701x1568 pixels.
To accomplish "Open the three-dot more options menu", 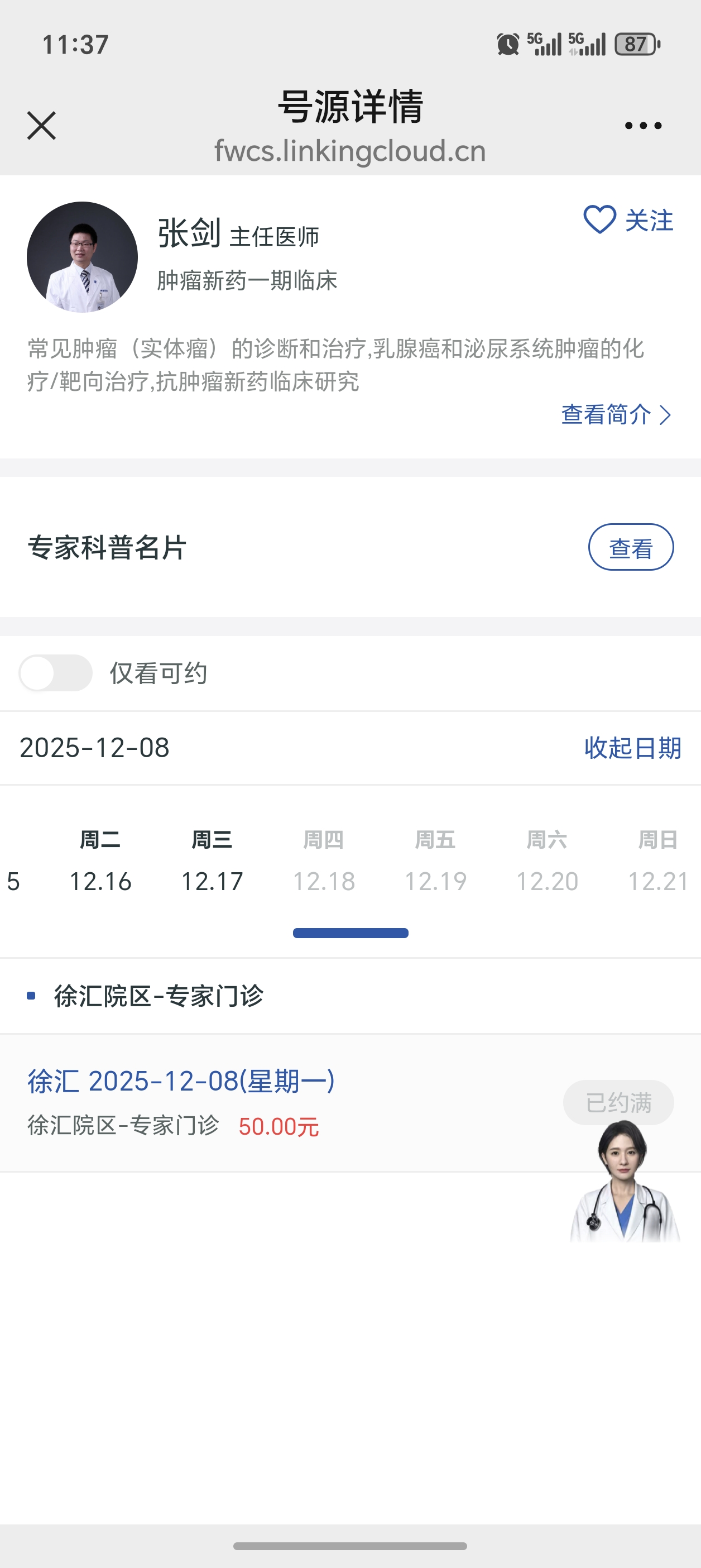I will pos(642,126).
